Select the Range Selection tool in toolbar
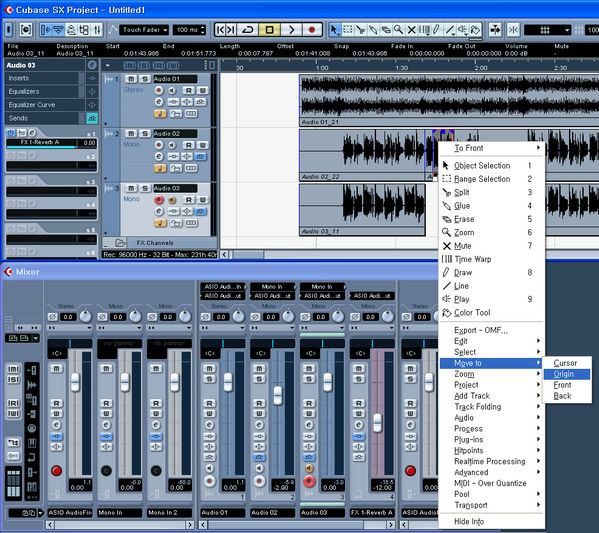Screen dimensions: 599x533 (348, 30)
